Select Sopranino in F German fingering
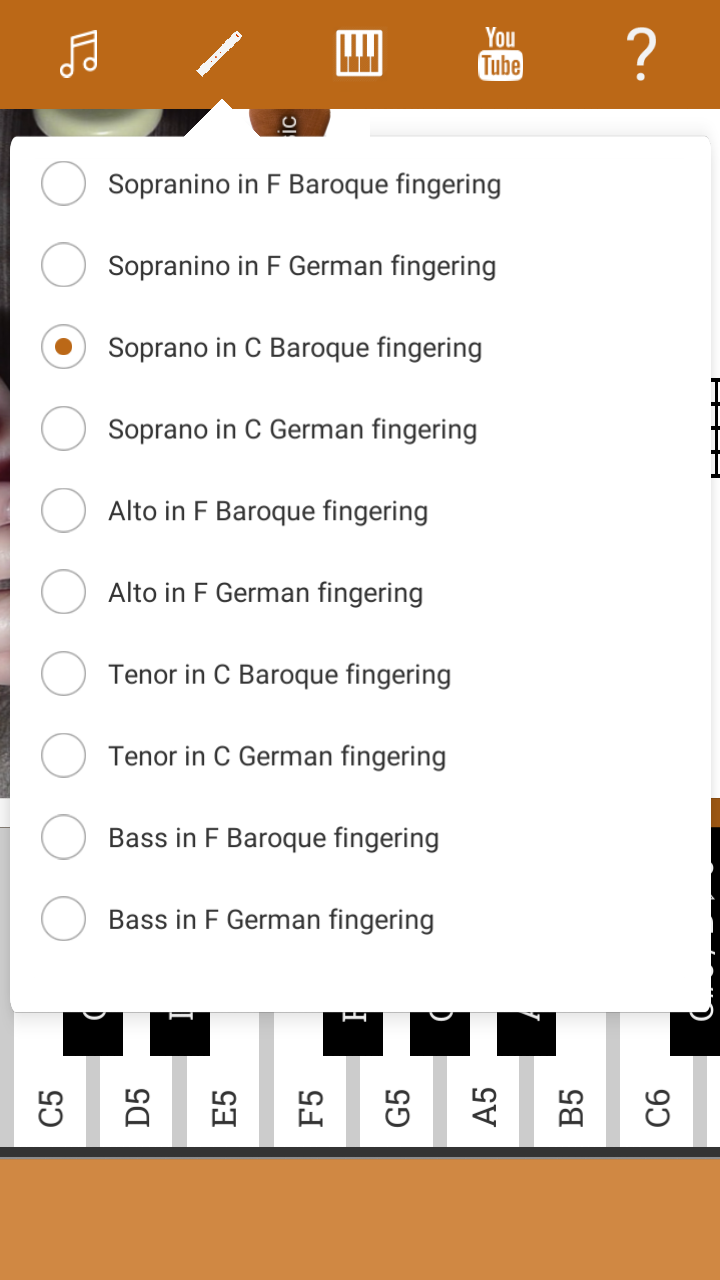Viewport: 720px width, 1280px height. pyautogui.click(x=300, y=265)
